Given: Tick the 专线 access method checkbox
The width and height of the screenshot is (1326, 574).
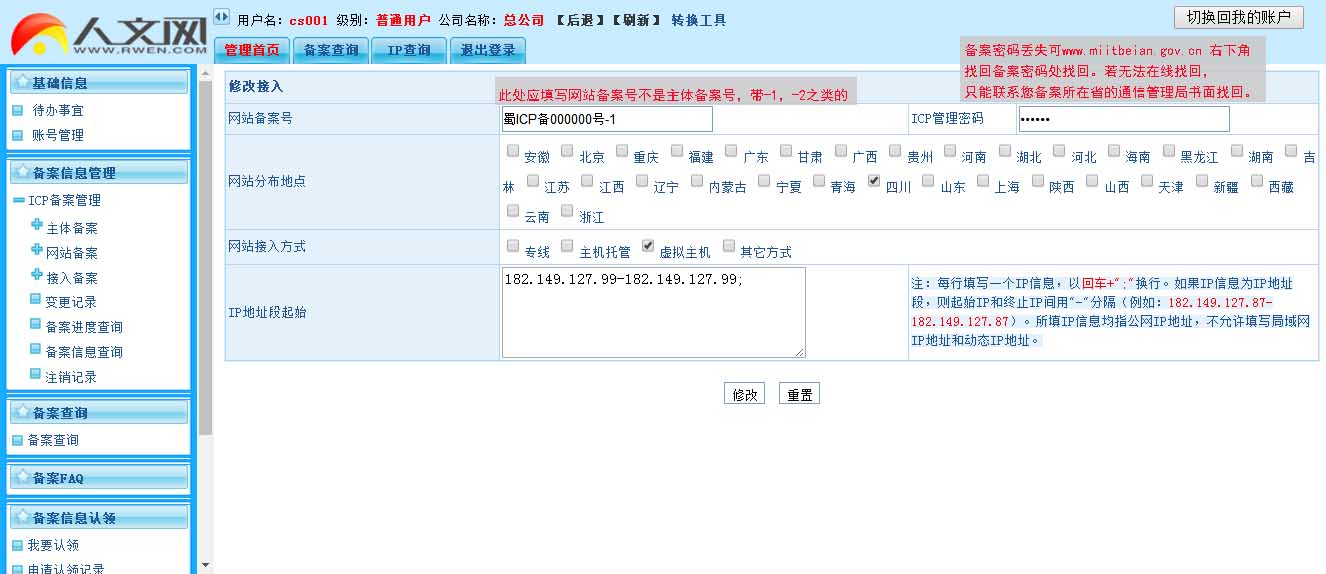Looking at the screenshot, I should 513,245.
